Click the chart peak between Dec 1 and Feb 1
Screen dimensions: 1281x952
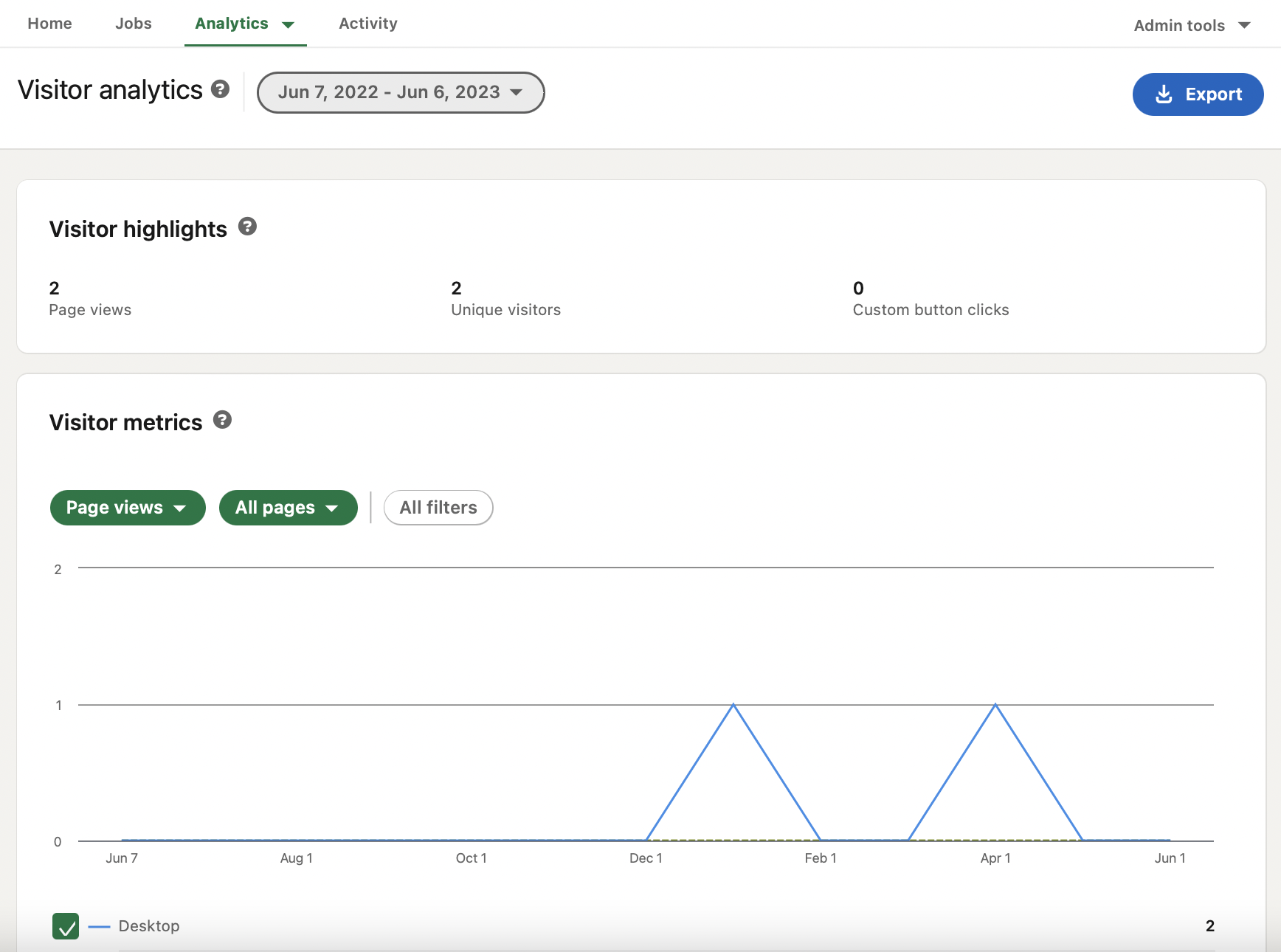point(733,705)
